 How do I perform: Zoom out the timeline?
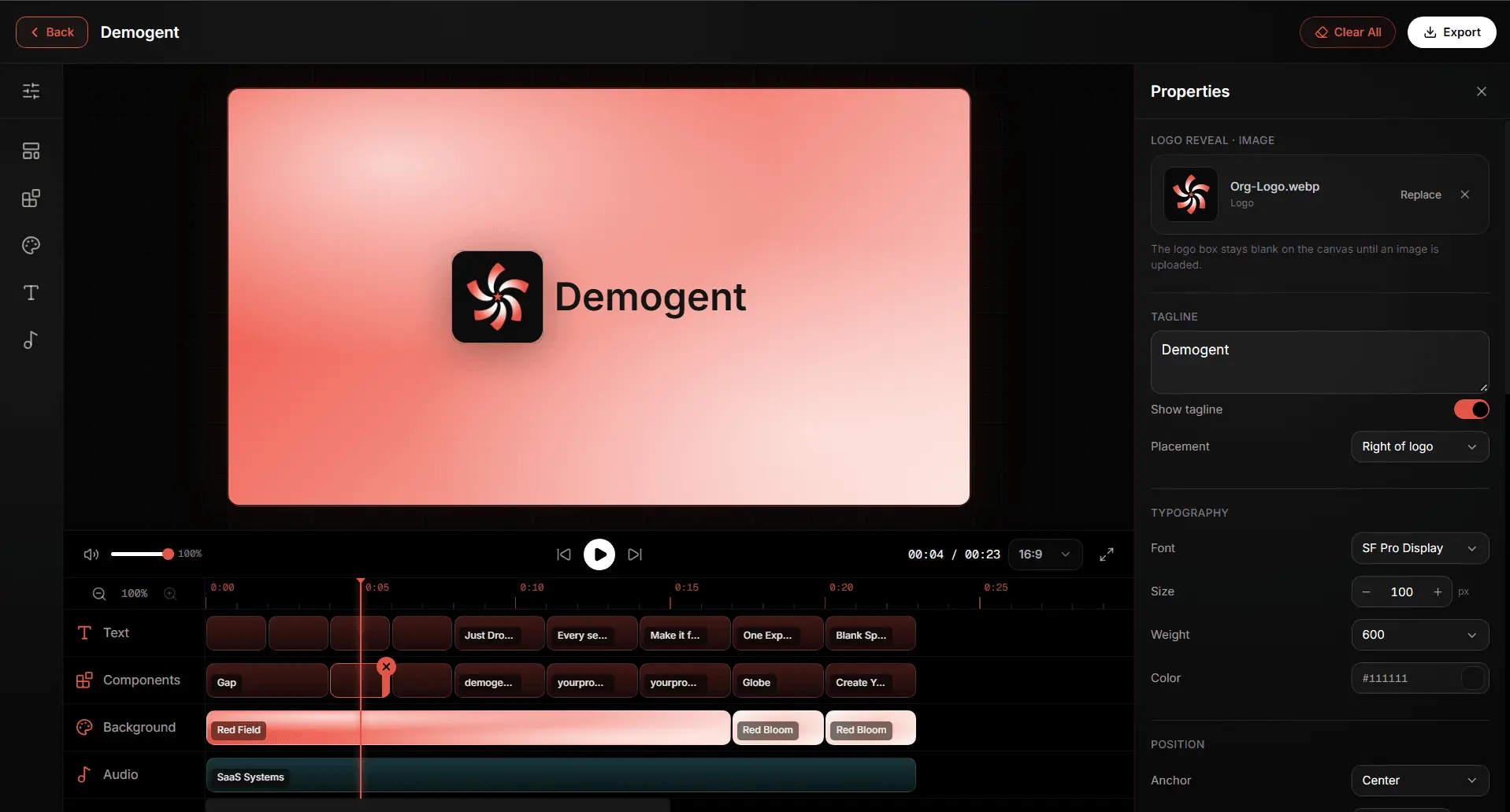[x=99, y=594]
